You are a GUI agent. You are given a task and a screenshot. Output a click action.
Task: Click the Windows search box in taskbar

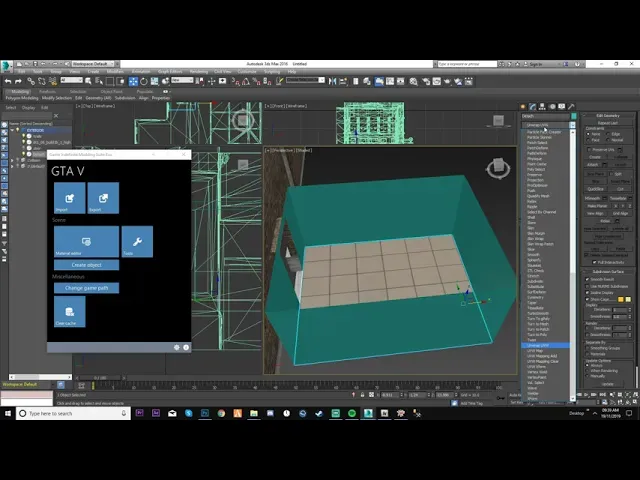pyautogui.click(x=50, y=413)
